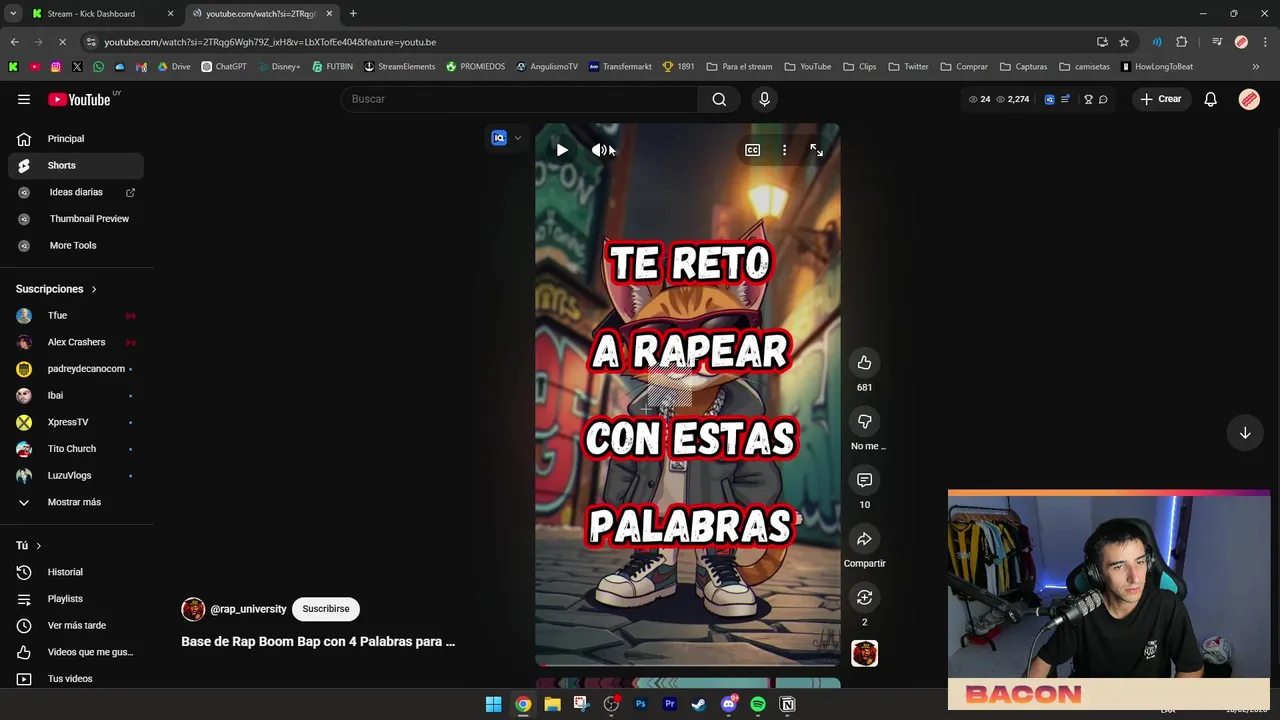Open Photoshop from the taskbar
1280x720 pixels.
641,704
